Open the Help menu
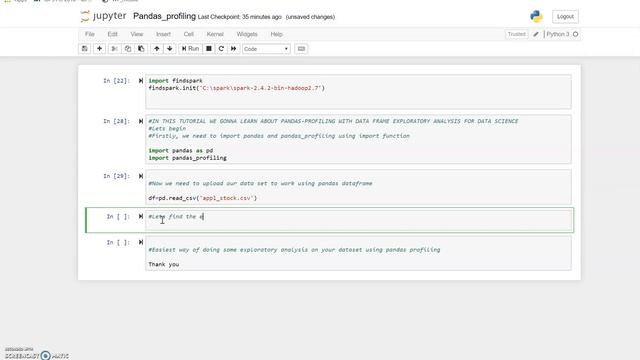640x360 pixels. pos(276,34)
